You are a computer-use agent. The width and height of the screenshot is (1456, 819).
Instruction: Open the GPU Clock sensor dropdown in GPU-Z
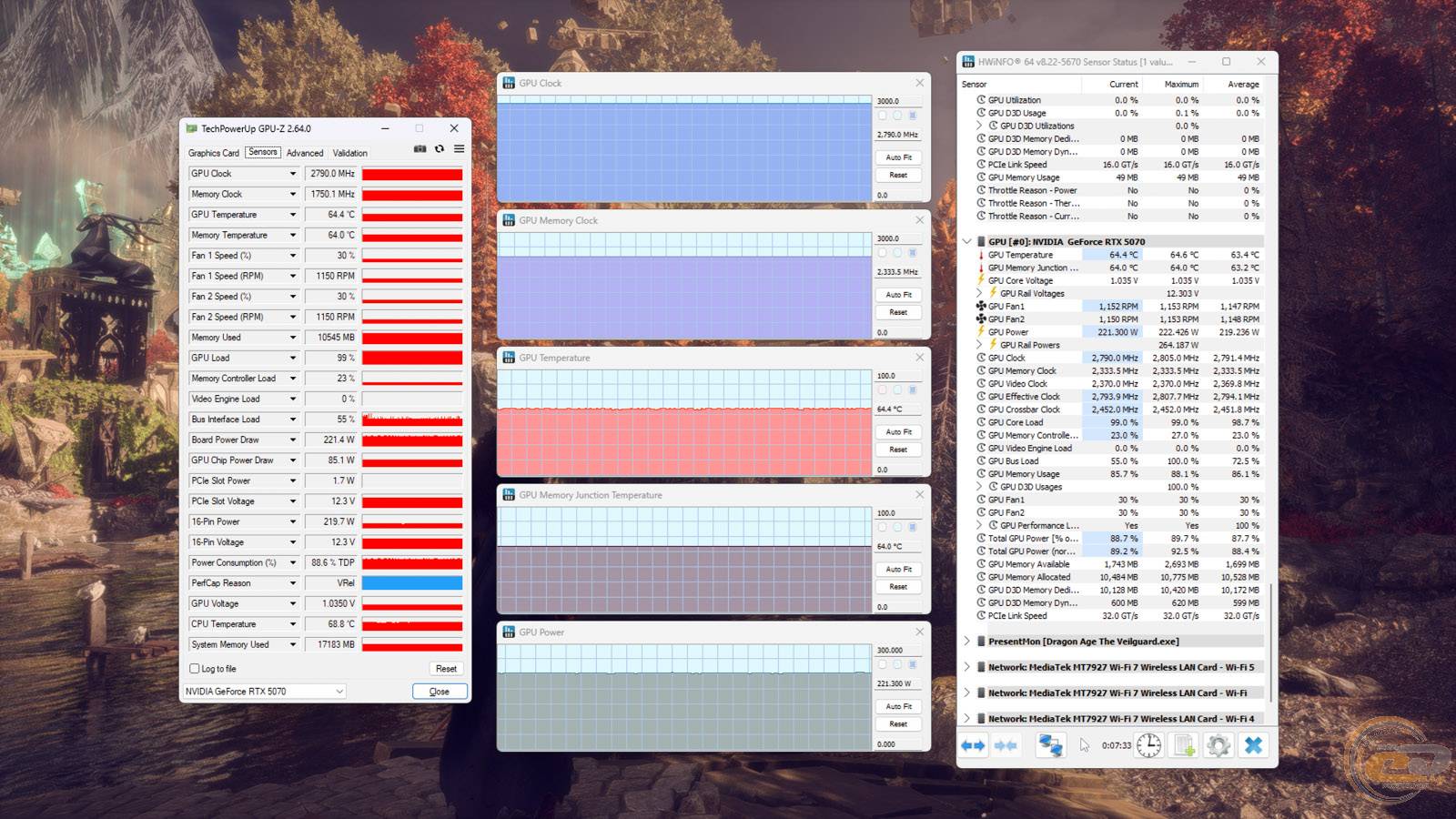(293, 174)
